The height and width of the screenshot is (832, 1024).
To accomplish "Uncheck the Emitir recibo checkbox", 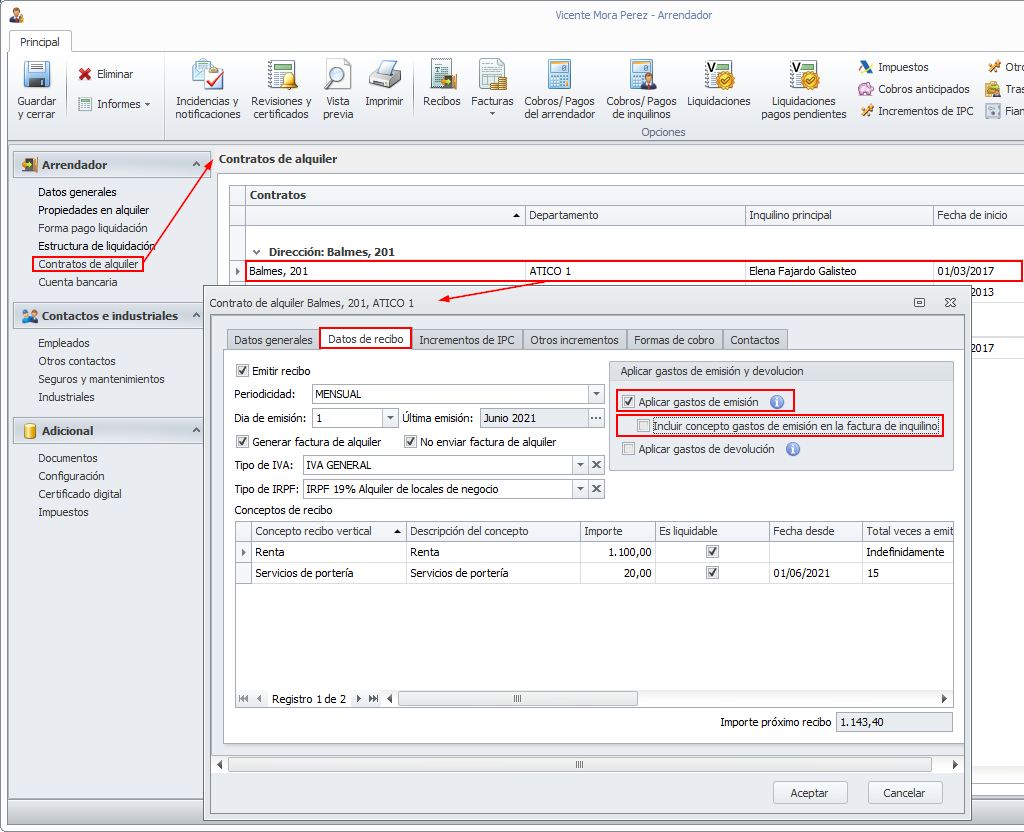I will pos(242,371).
